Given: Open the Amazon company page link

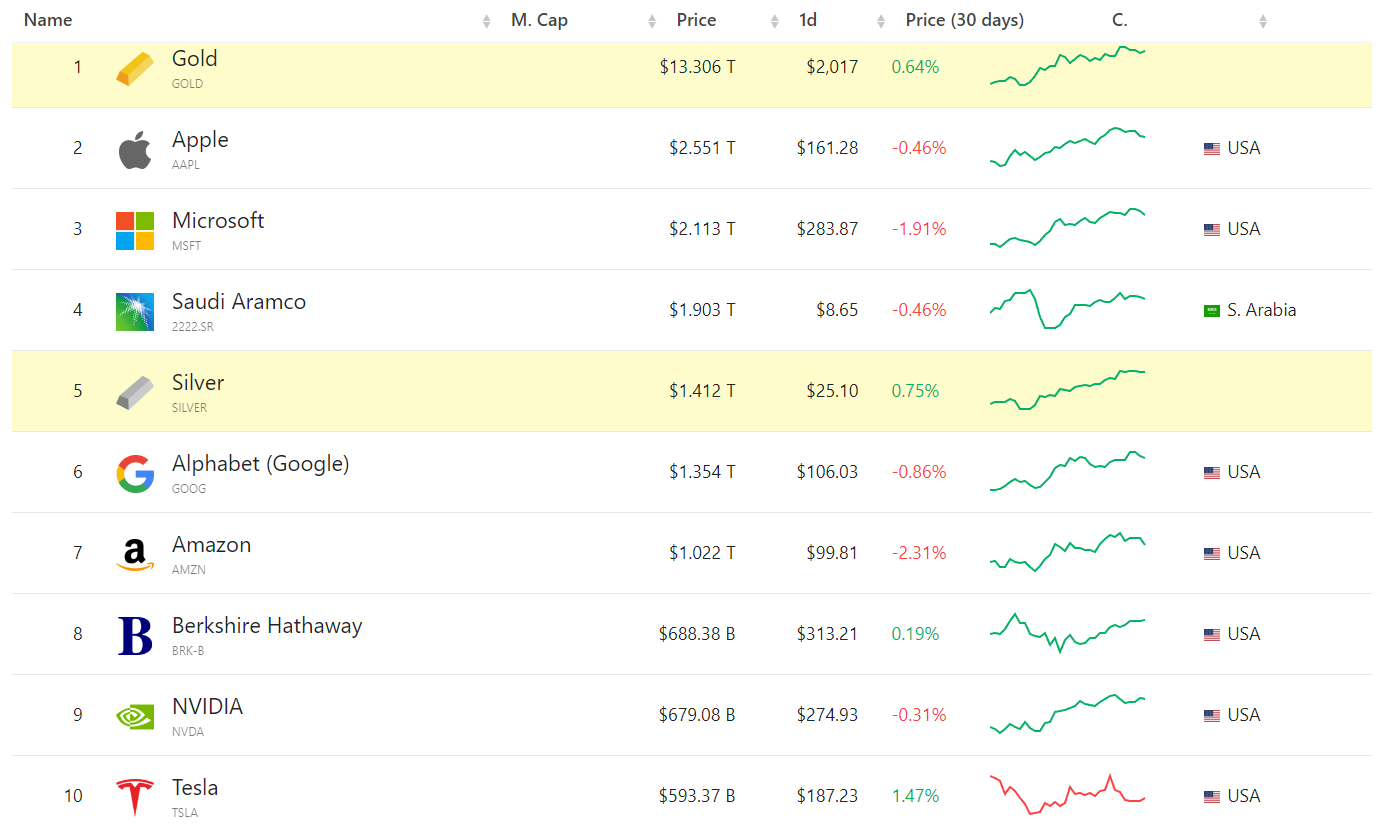Looking at the screenshot, I should click(212, 545).
